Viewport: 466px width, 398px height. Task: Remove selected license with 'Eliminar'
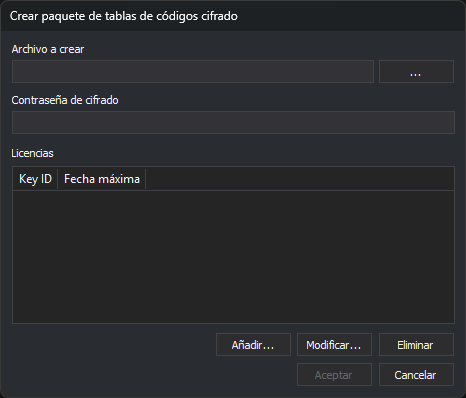(416, 345)
